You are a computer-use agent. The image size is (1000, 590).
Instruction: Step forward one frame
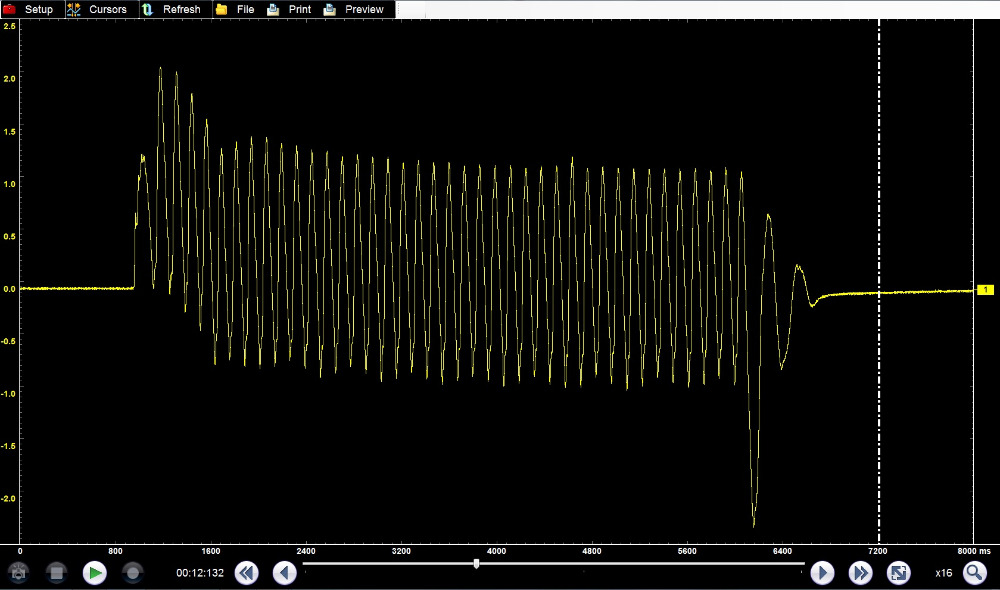click(822, 573)
